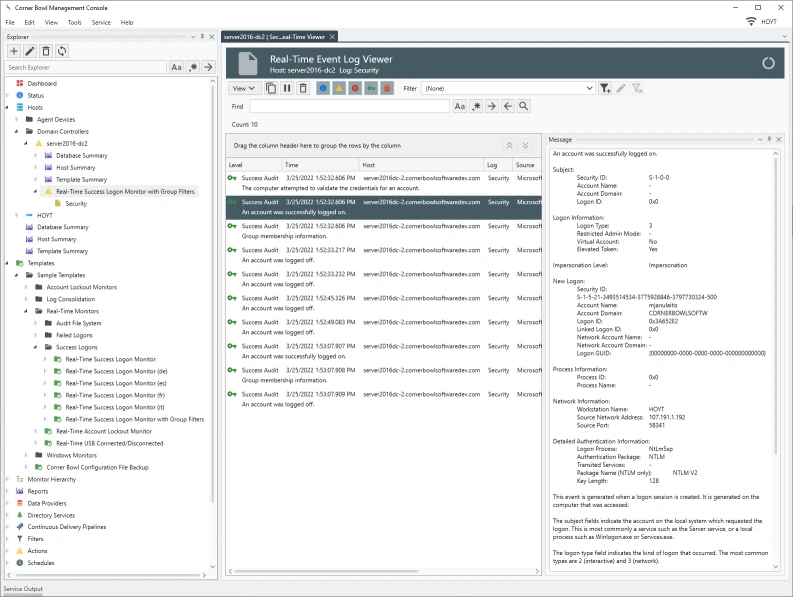Pause the real-time event viewer
Viewport: 793px width, 597px height.
pos(287,89)
